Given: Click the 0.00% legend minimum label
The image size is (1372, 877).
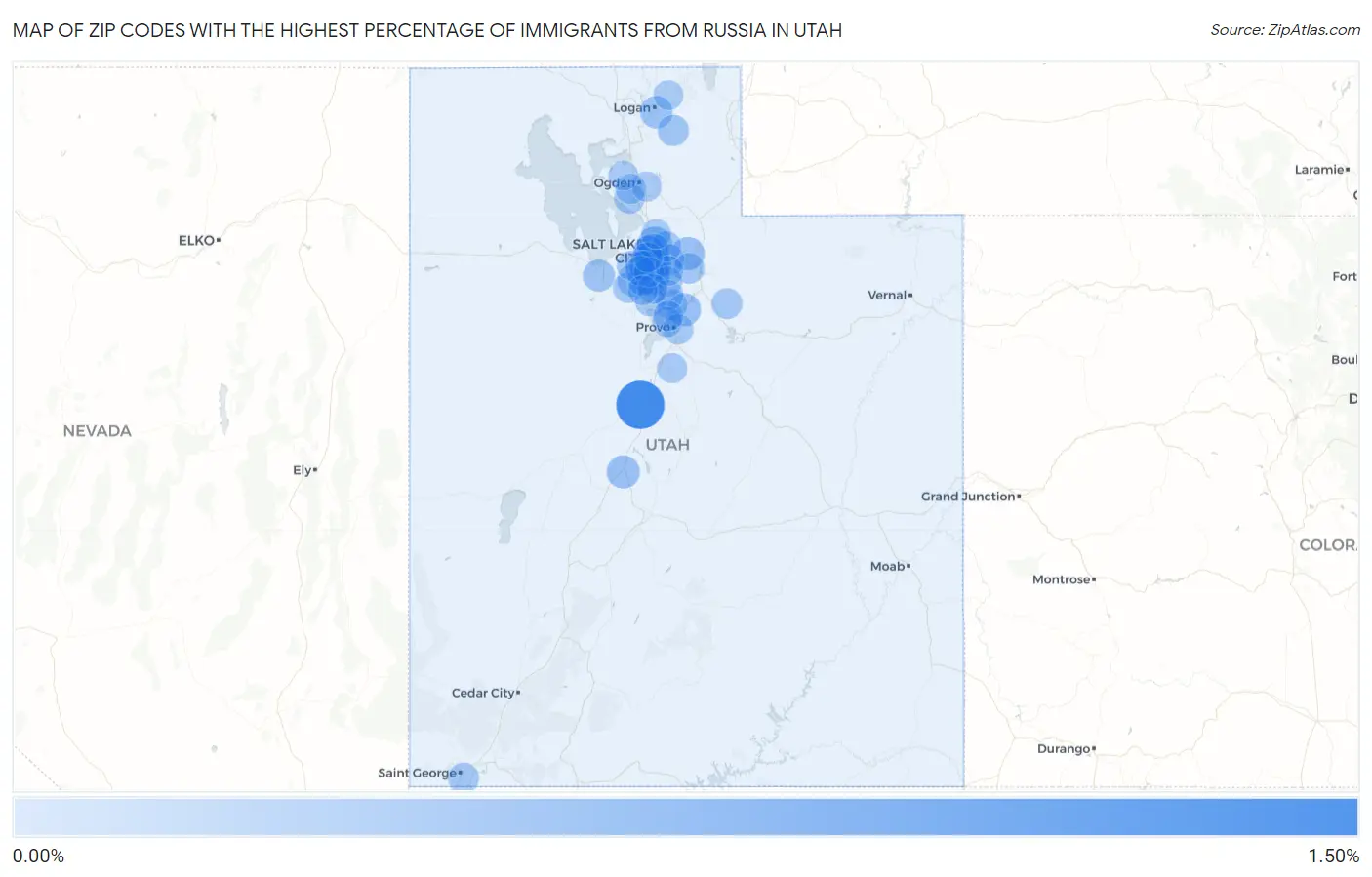Looking at the screenshot, I should 38,856.
